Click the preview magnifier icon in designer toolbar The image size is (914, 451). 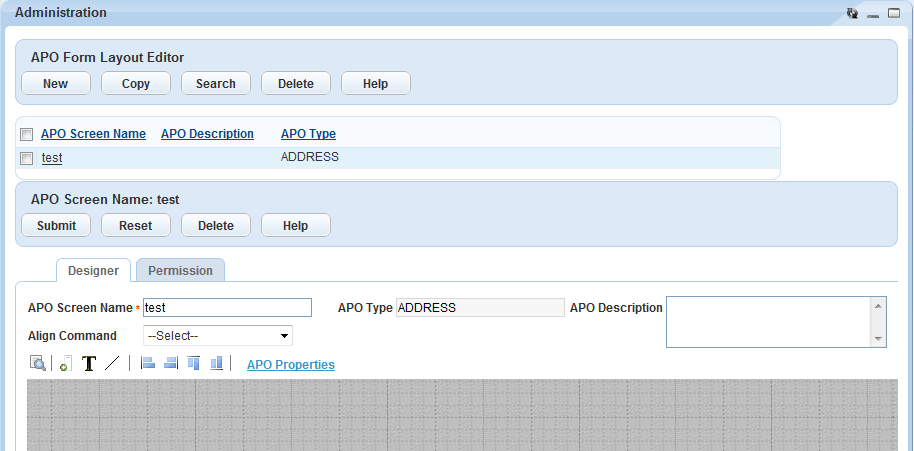37,364
